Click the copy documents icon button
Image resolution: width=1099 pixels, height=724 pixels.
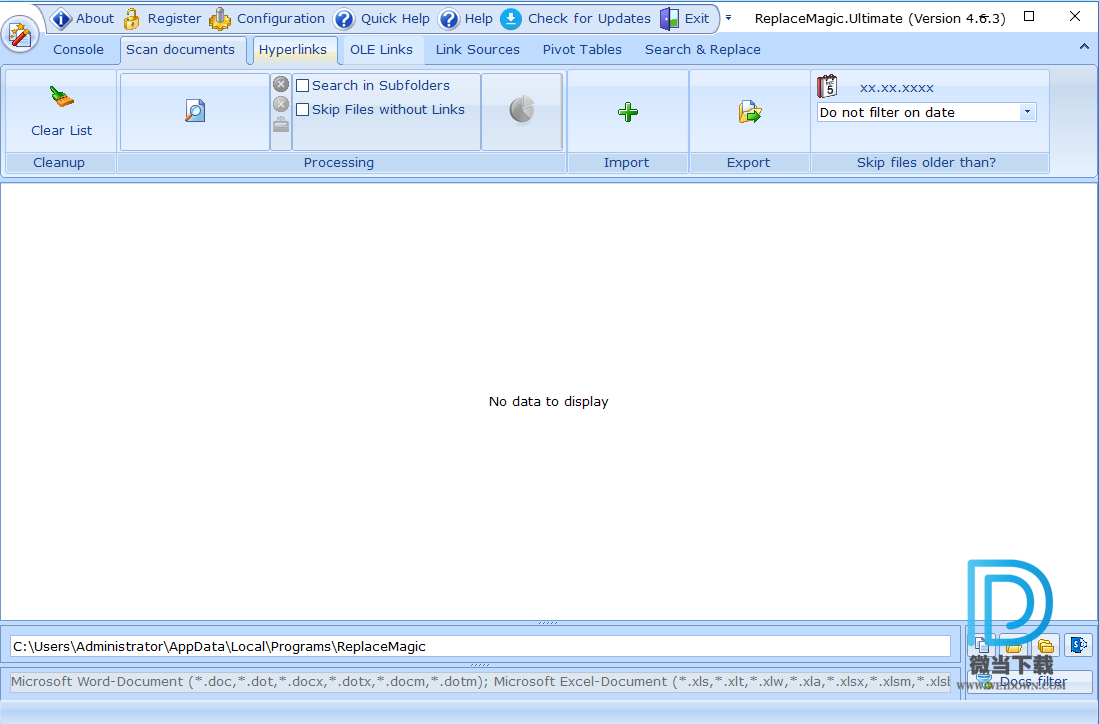(981, 645)
